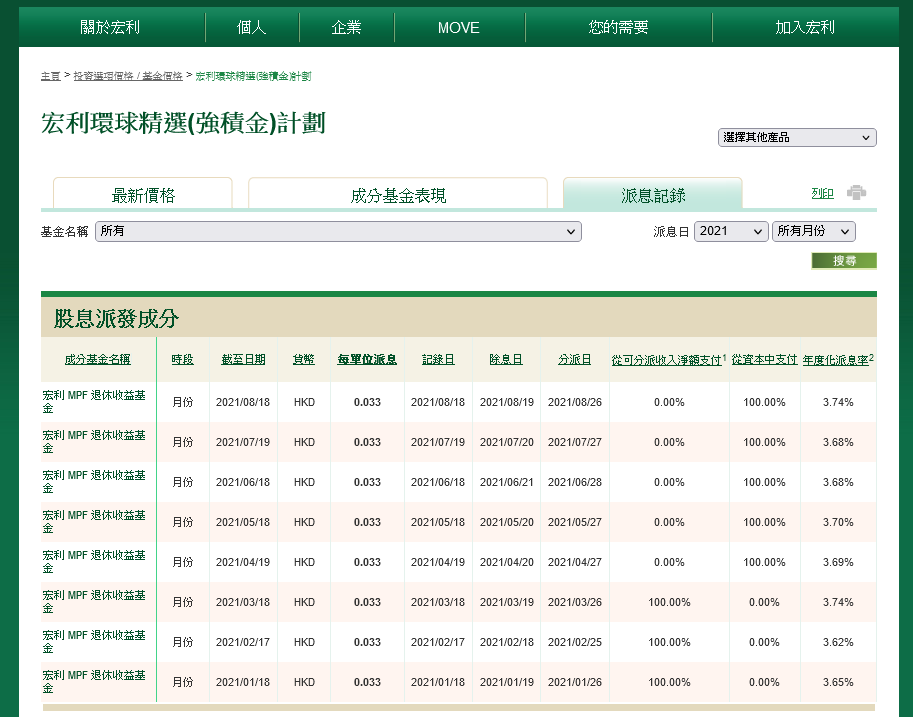Open the fund link in the 2021/04/19 row

click(x=94, y=562)
